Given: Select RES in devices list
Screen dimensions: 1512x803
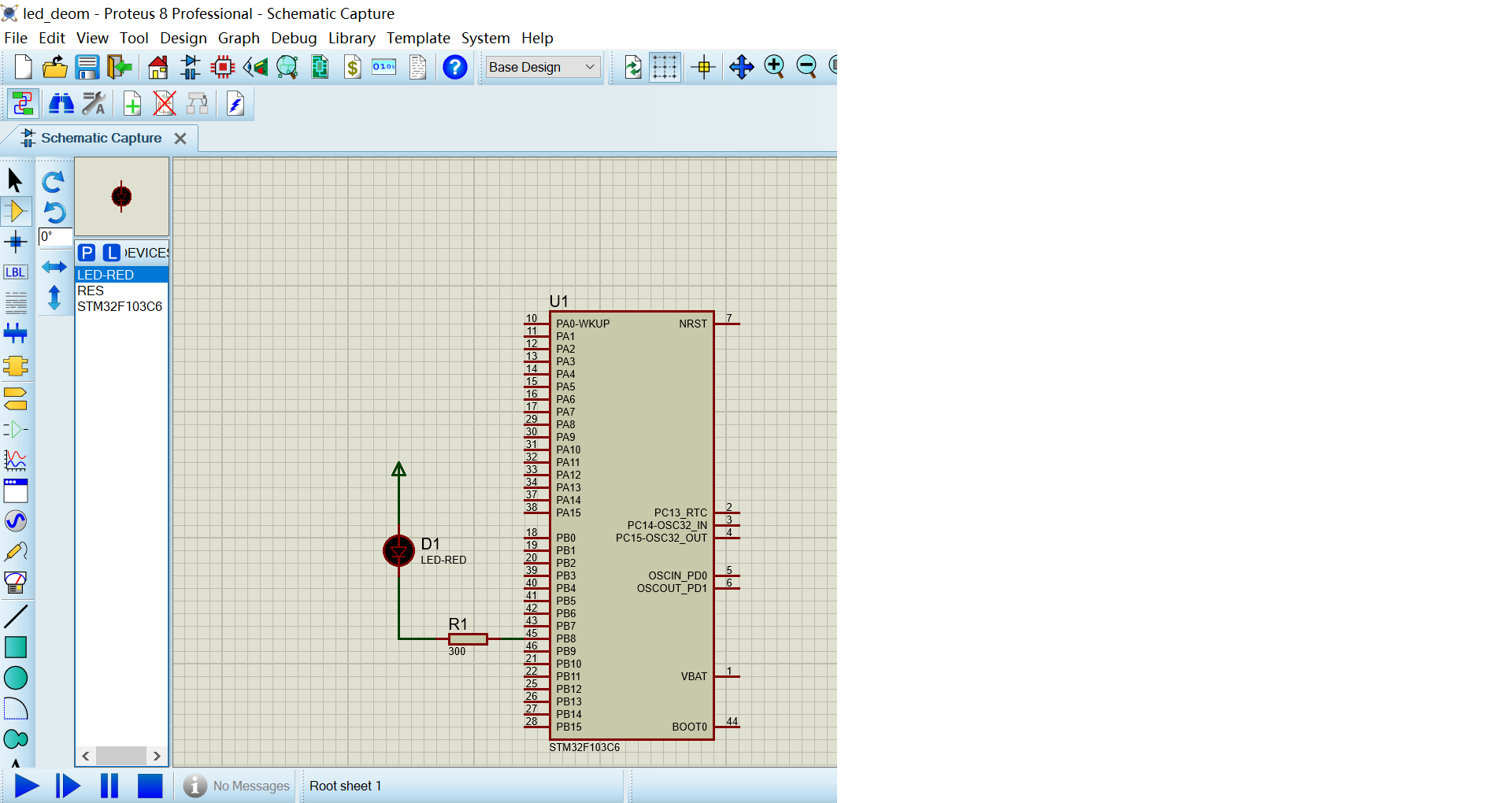Looking at the screenshot, I should pyautogui.click(x=121, y=290).
